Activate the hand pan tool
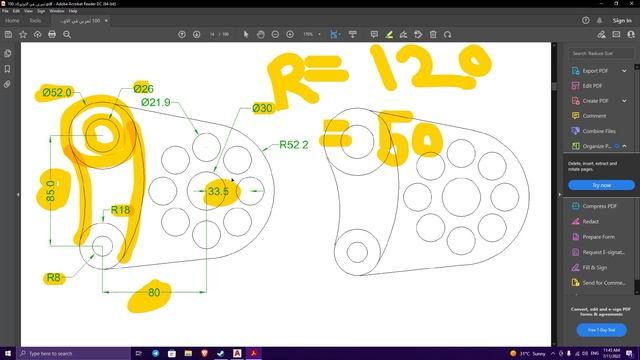 pyautogui.click(x=260, y=35)
